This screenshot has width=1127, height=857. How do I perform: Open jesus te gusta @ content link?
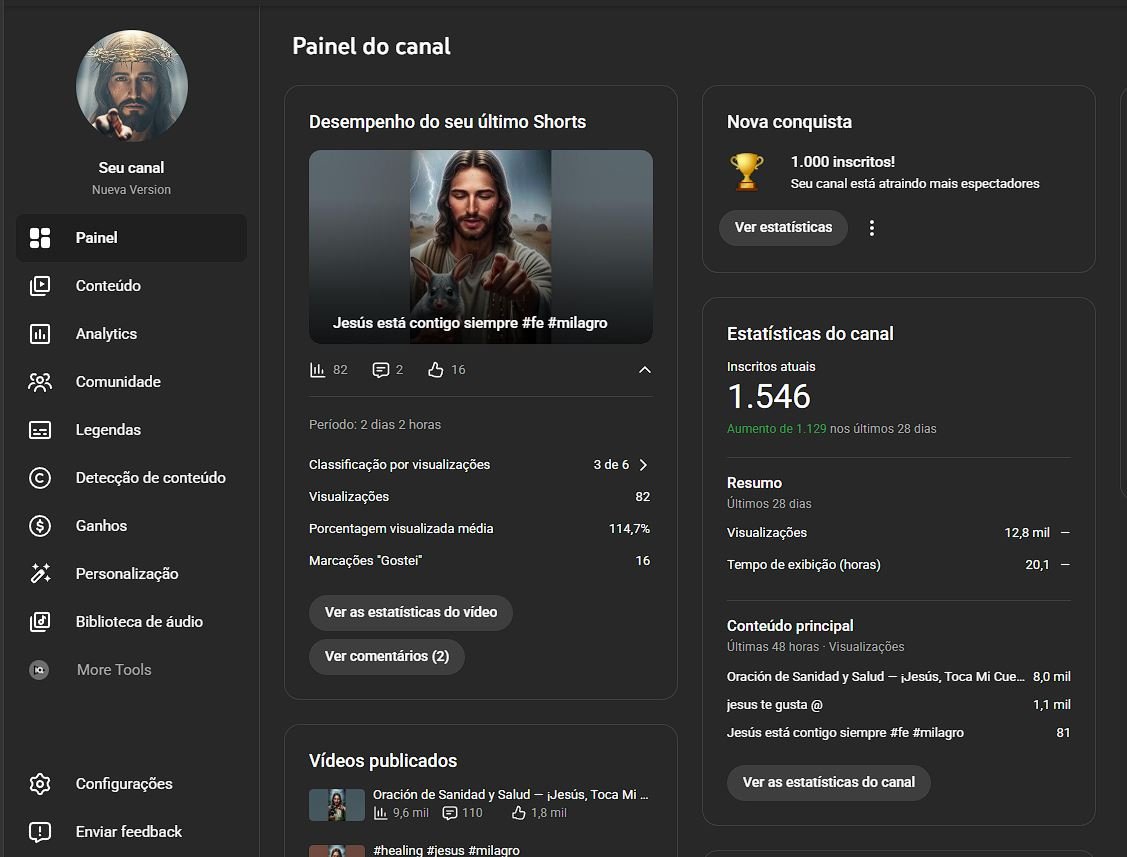[x=774, y=705]
